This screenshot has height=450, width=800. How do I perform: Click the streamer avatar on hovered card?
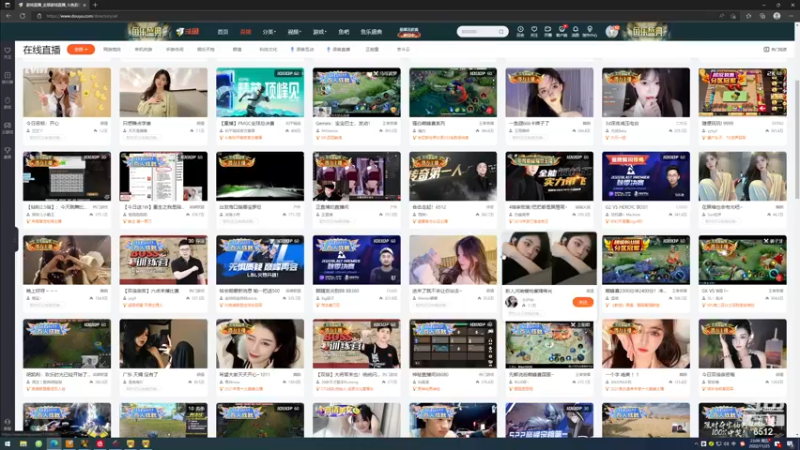511,302
